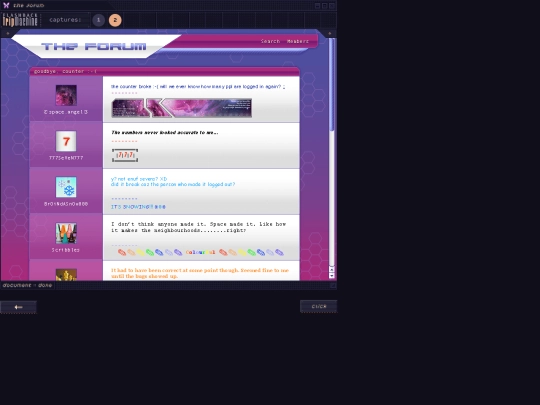Click the scrollbar up arrow above the down arrow
The height and width of the screenshot is (405, 540).
click(332, 269)
